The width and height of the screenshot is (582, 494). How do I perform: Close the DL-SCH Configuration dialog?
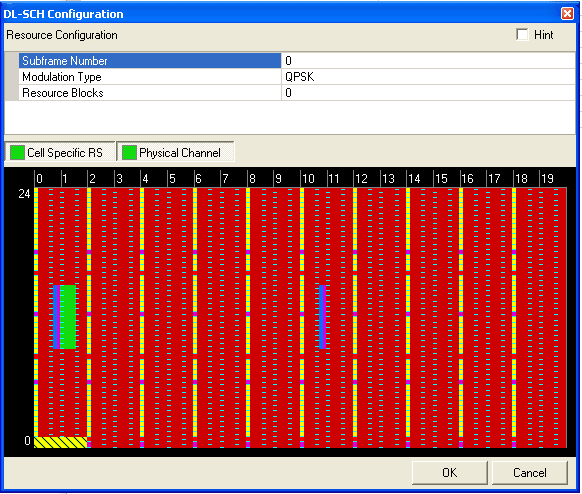(x=567, y=14)
